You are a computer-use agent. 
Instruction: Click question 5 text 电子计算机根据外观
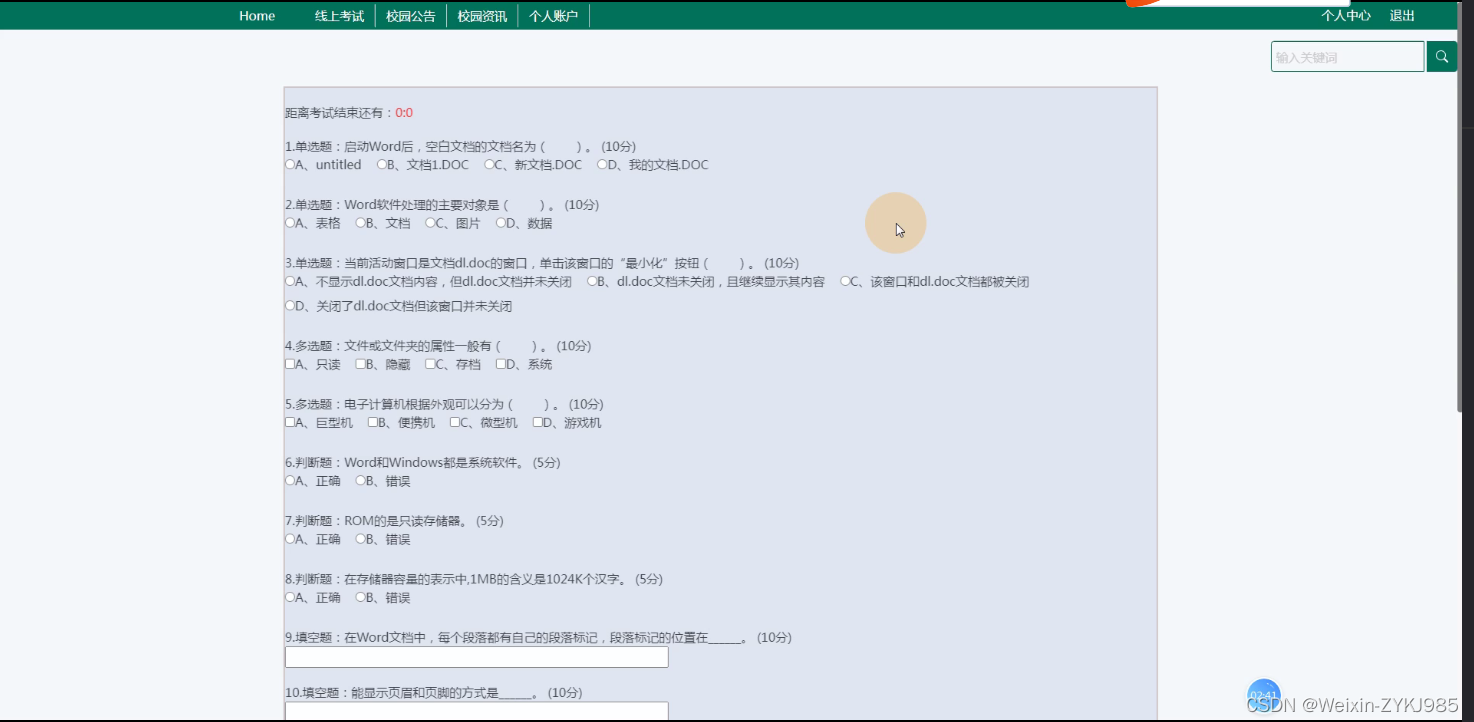pos(444,404)
